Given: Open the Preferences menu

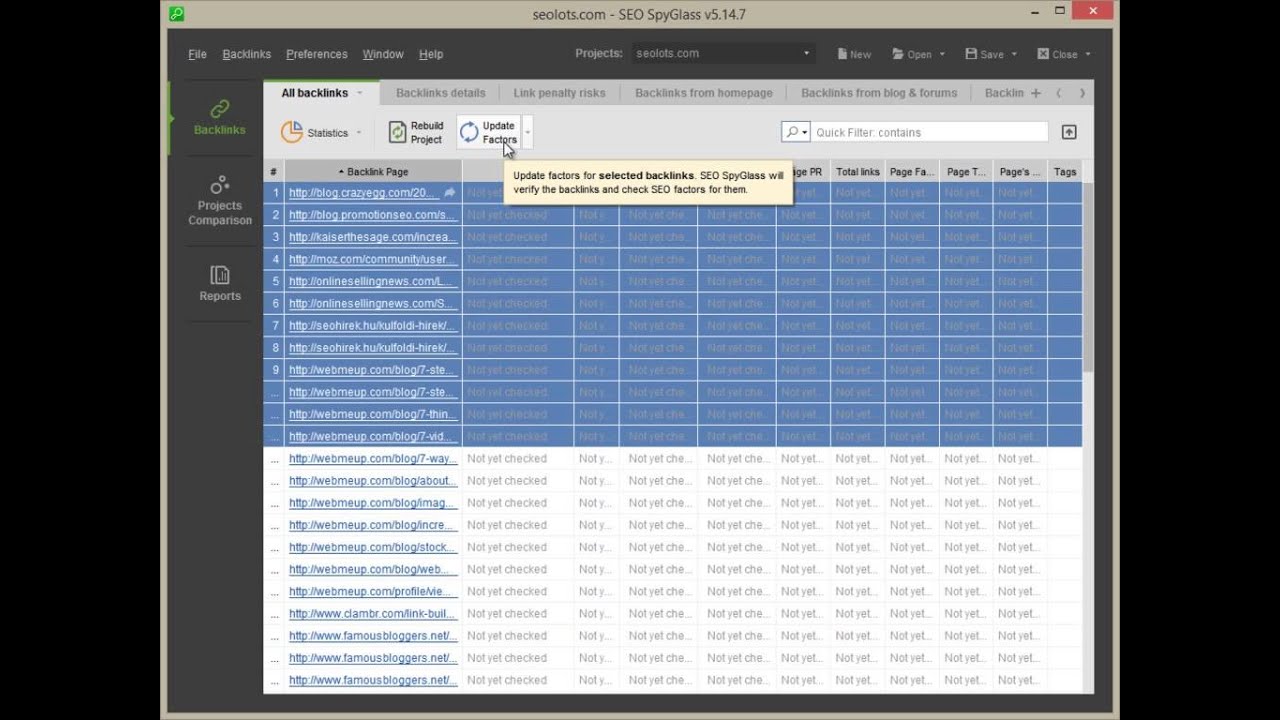Looking at the screenshot, I should (x=316, y=54).
